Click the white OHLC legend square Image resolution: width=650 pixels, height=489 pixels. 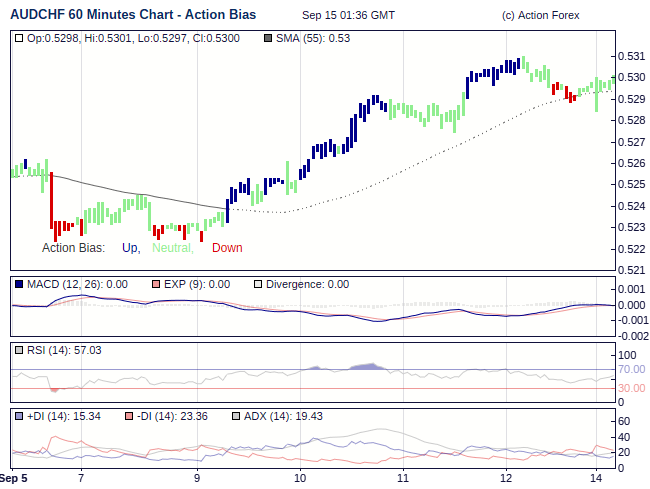click(x=20, y=38)
